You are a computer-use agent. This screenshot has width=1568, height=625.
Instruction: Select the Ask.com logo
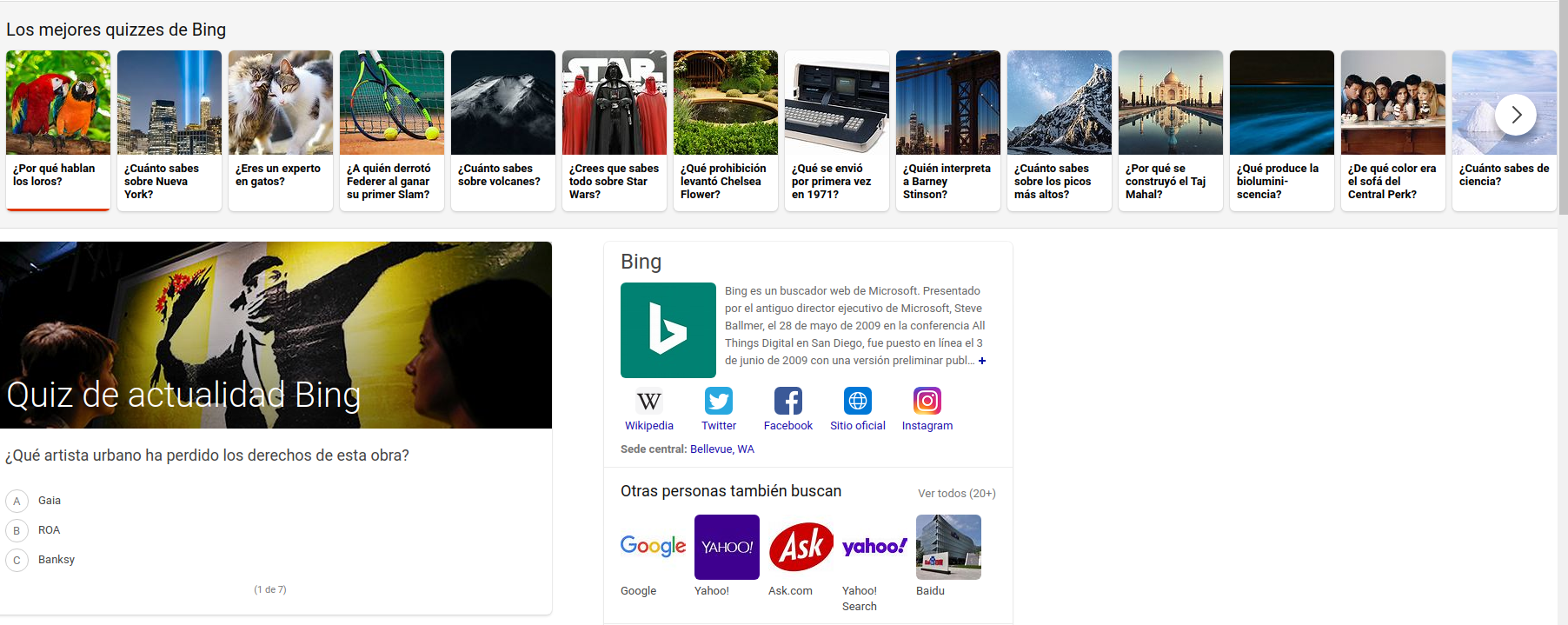click(801, 547)
